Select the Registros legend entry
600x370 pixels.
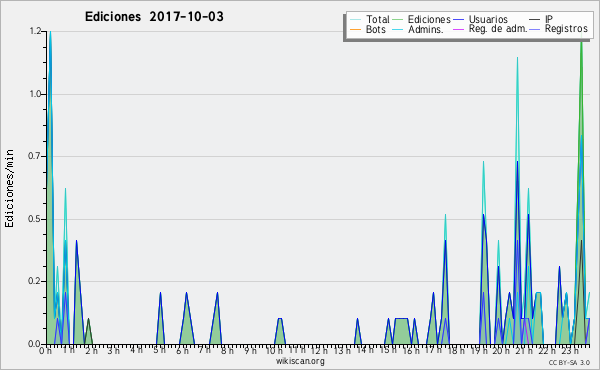pos(559,29)
